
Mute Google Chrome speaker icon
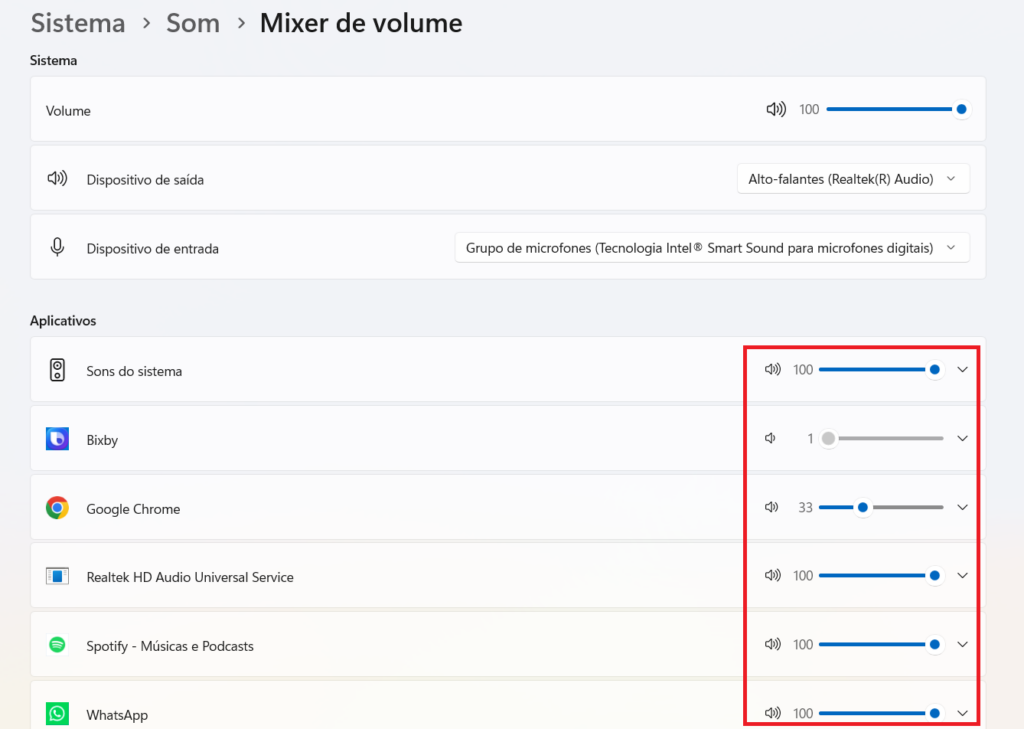[771, 507]
